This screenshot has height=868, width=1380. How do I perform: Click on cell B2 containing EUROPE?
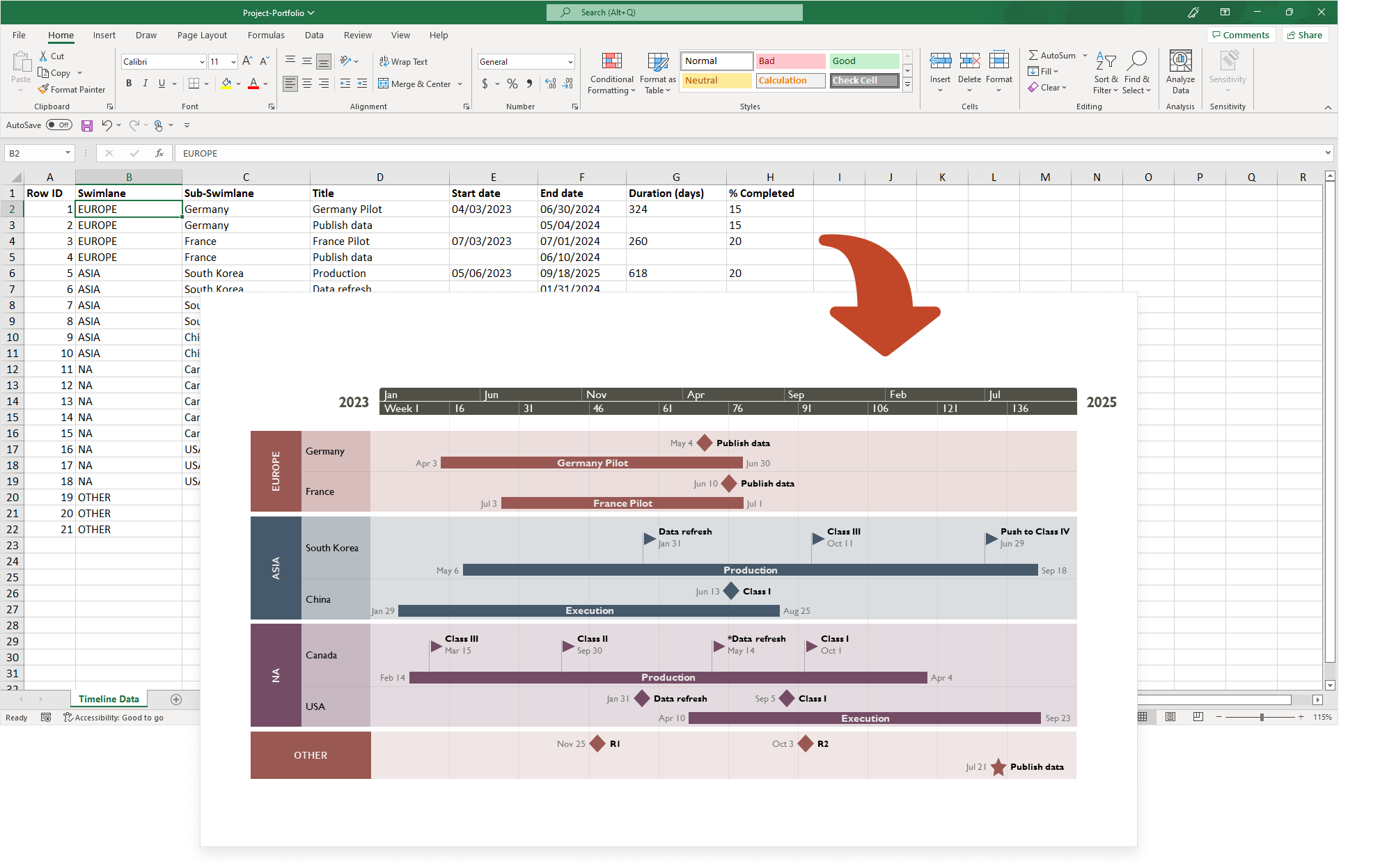pyautogui.click(x=128, y=208)
